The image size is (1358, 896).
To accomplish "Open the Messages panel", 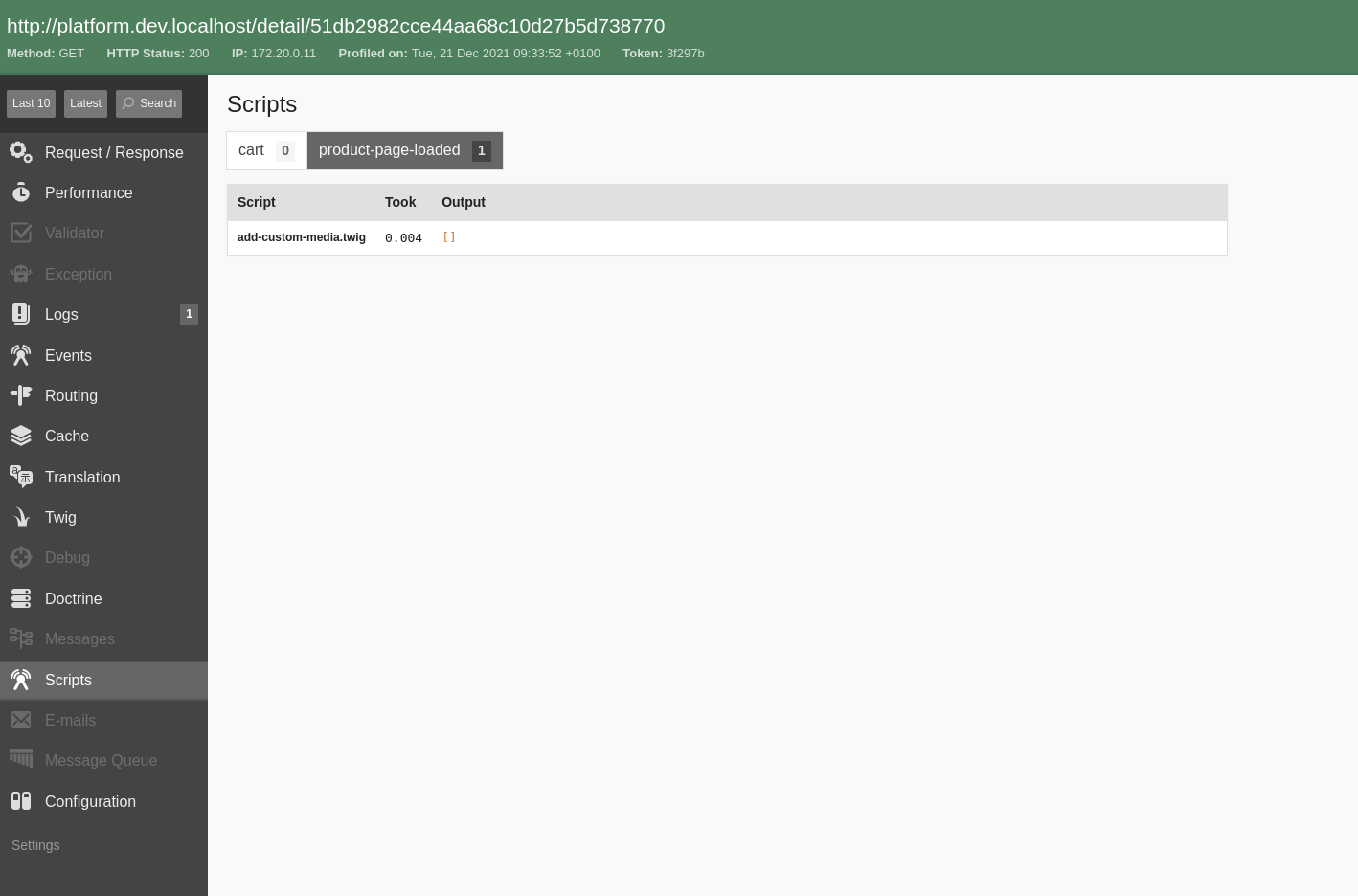I will point(79,638).
